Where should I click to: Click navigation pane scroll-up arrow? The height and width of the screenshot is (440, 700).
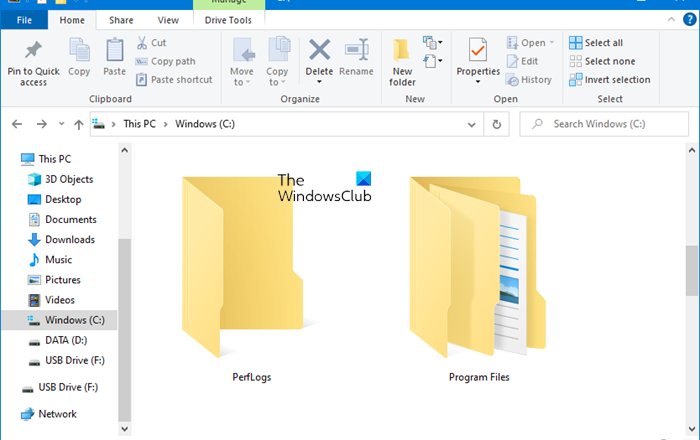click(125, 150)
